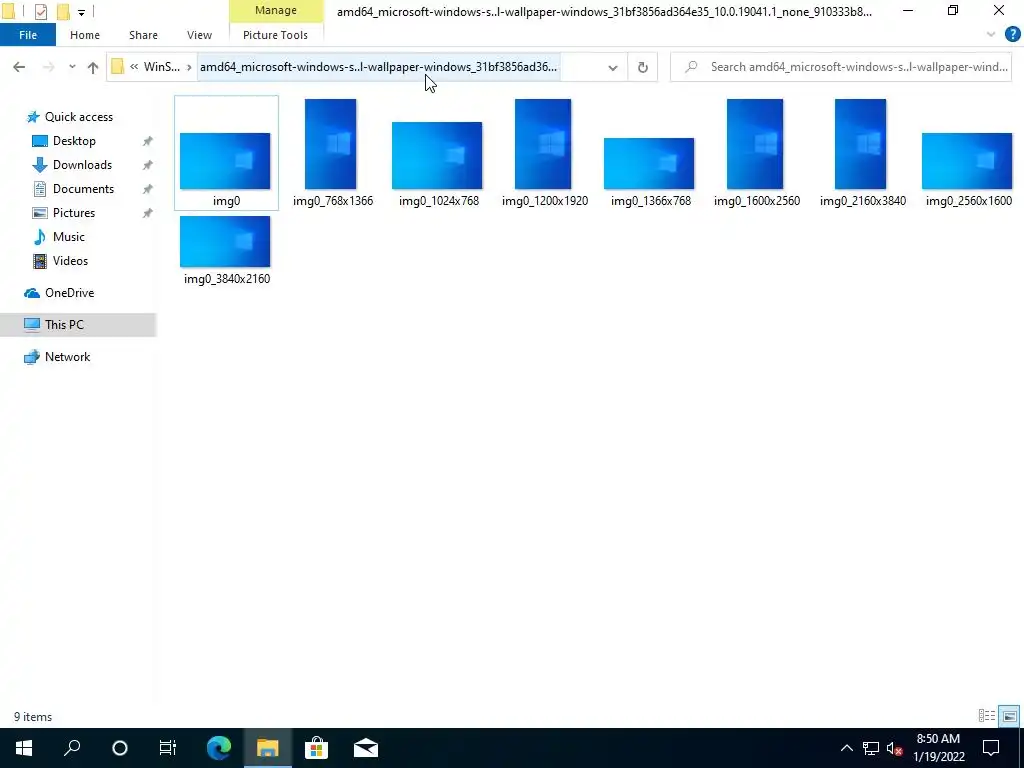
Task: Open Mail app from taskbar
Action: pyautogui.click(x=366, y=748)
